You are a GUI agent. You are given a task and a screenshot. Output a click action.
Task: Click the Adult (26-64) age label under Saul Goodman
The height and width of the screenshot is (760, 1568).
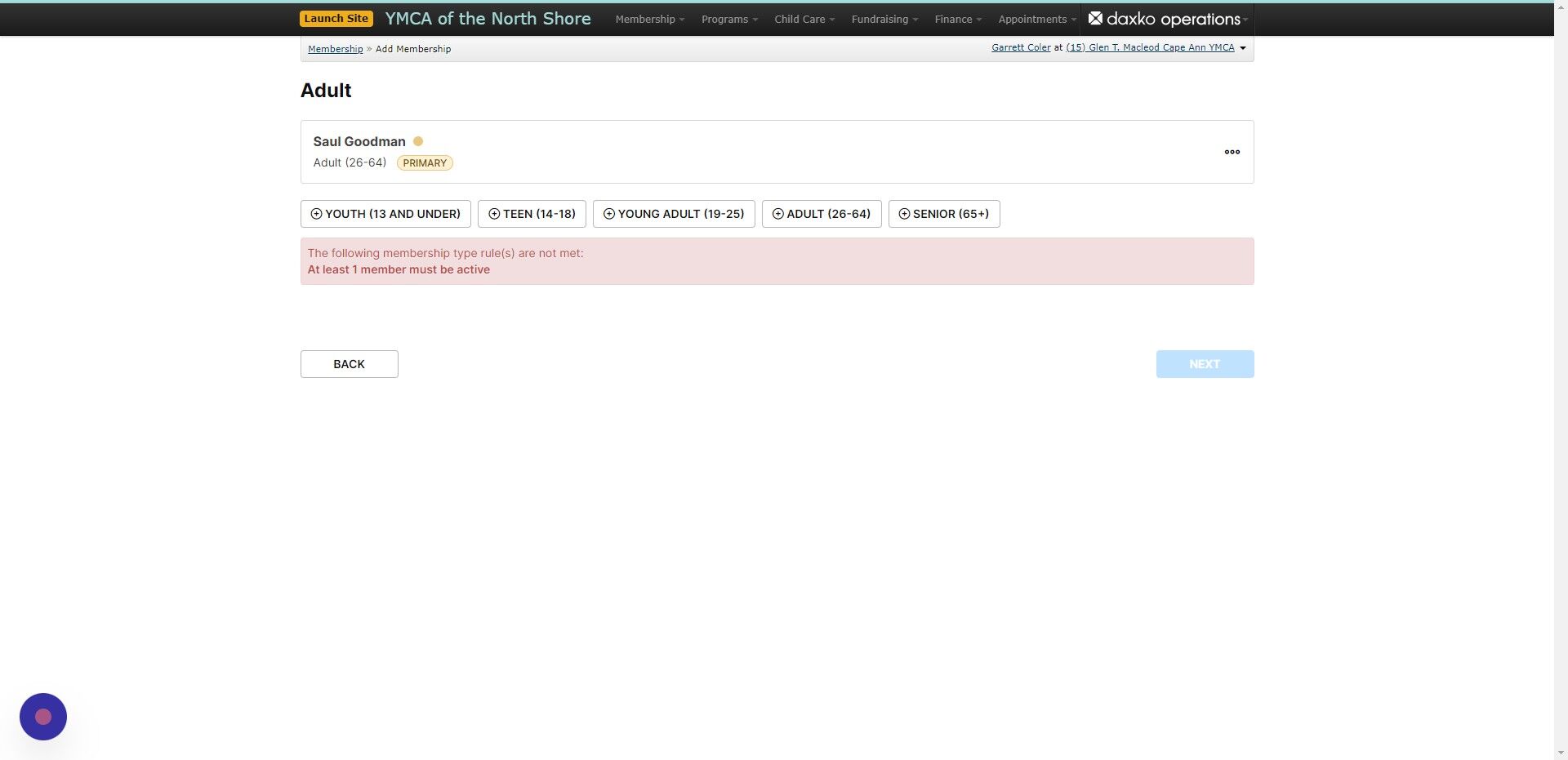click(350, 162)
